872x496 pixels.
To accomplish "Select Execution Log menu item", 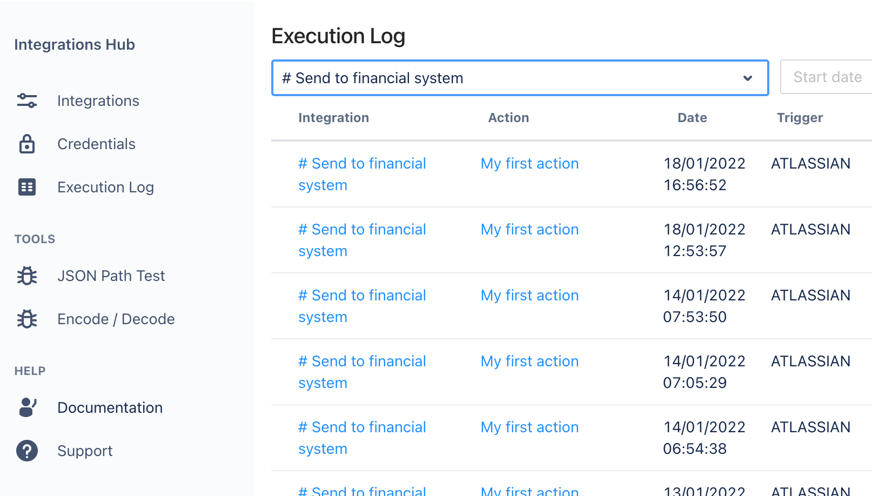I will 105,187.
